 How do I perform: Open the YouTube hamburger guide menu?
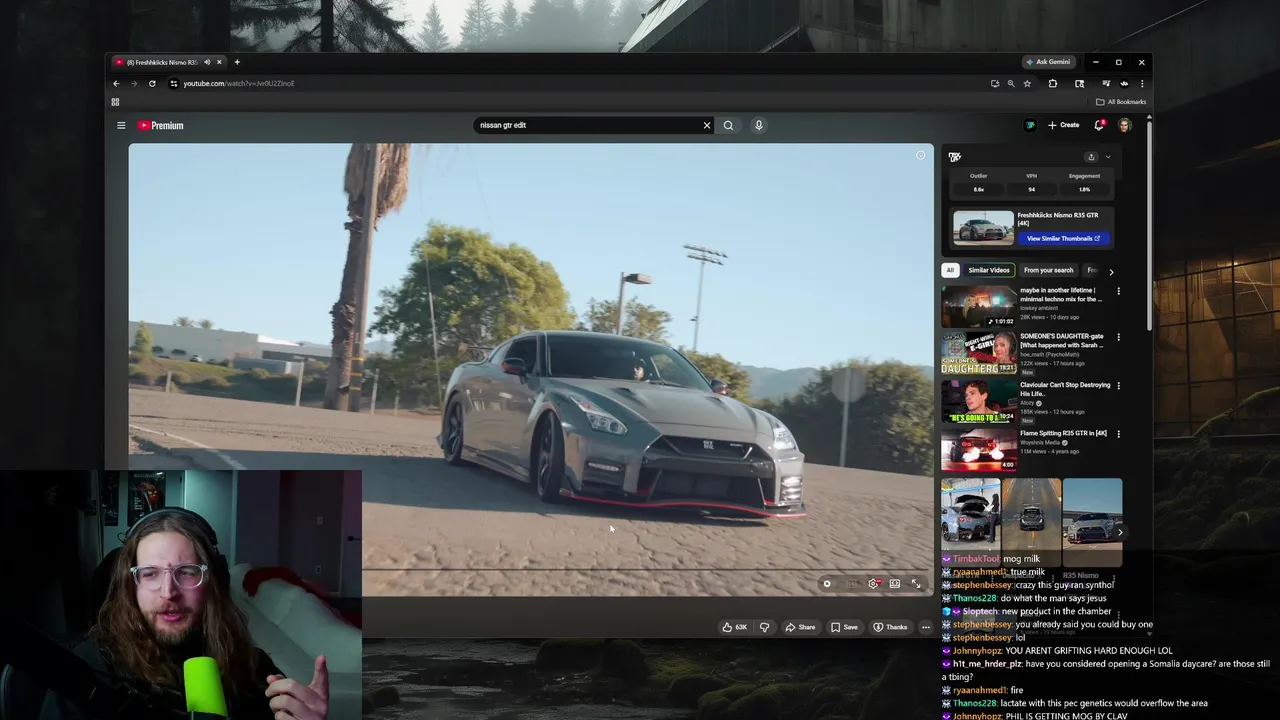121,125
